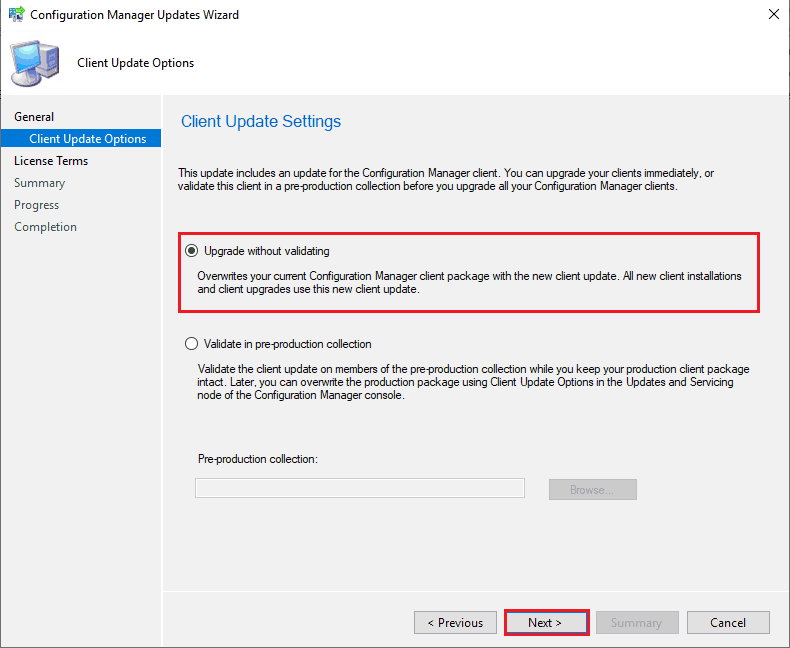Click Browse for pre-production collection

pos(593,489)
